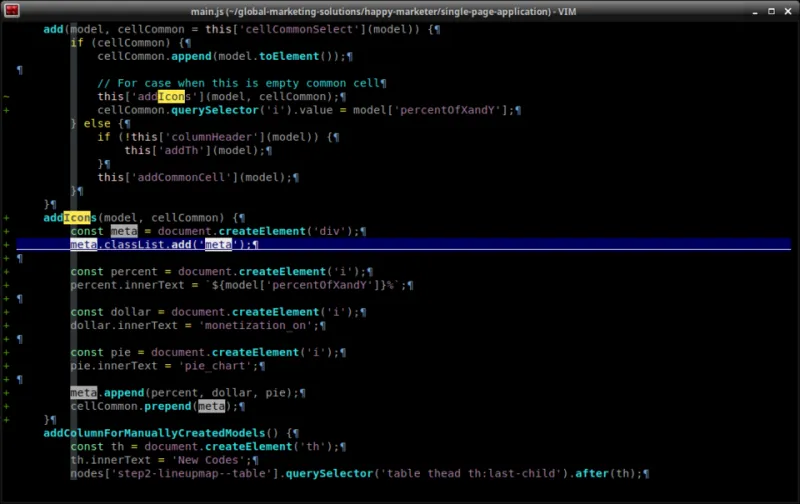This screenshot has width=800, height=504.
Task: Maximize the VIM window
Action: tap(771, 11)
